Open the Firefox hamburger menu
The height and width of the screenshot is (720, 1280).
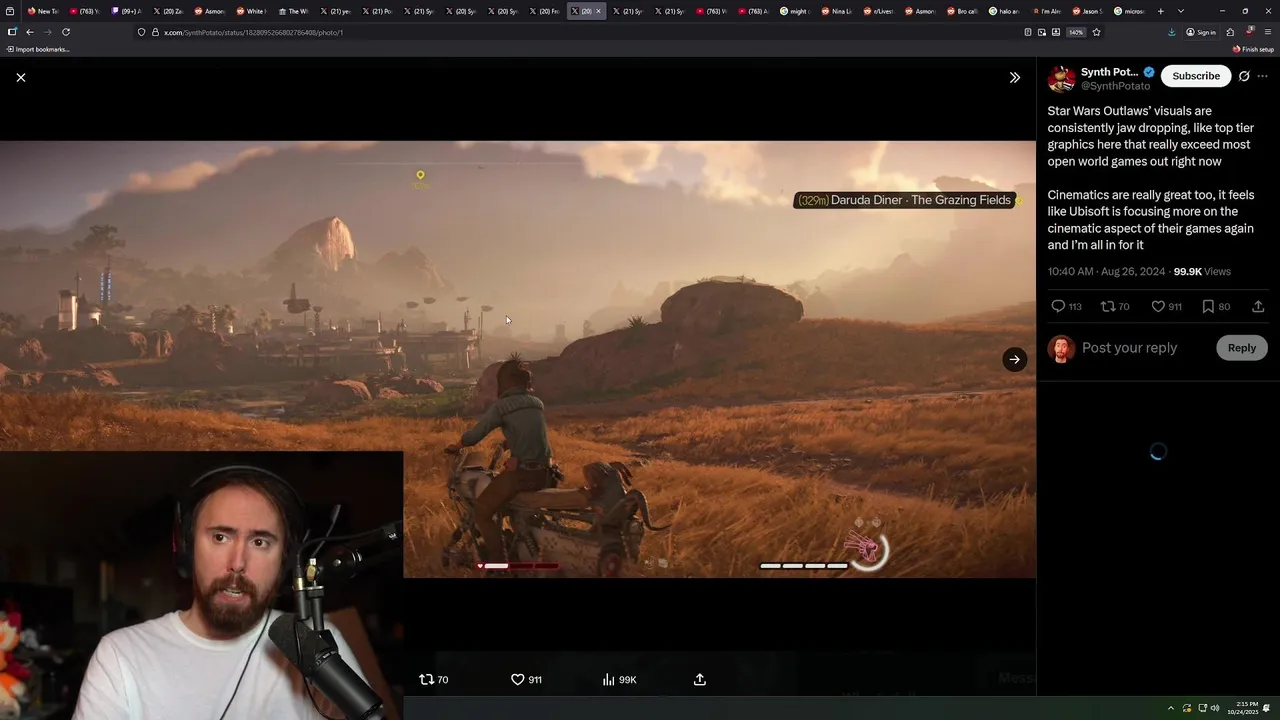coord(1268,32)
